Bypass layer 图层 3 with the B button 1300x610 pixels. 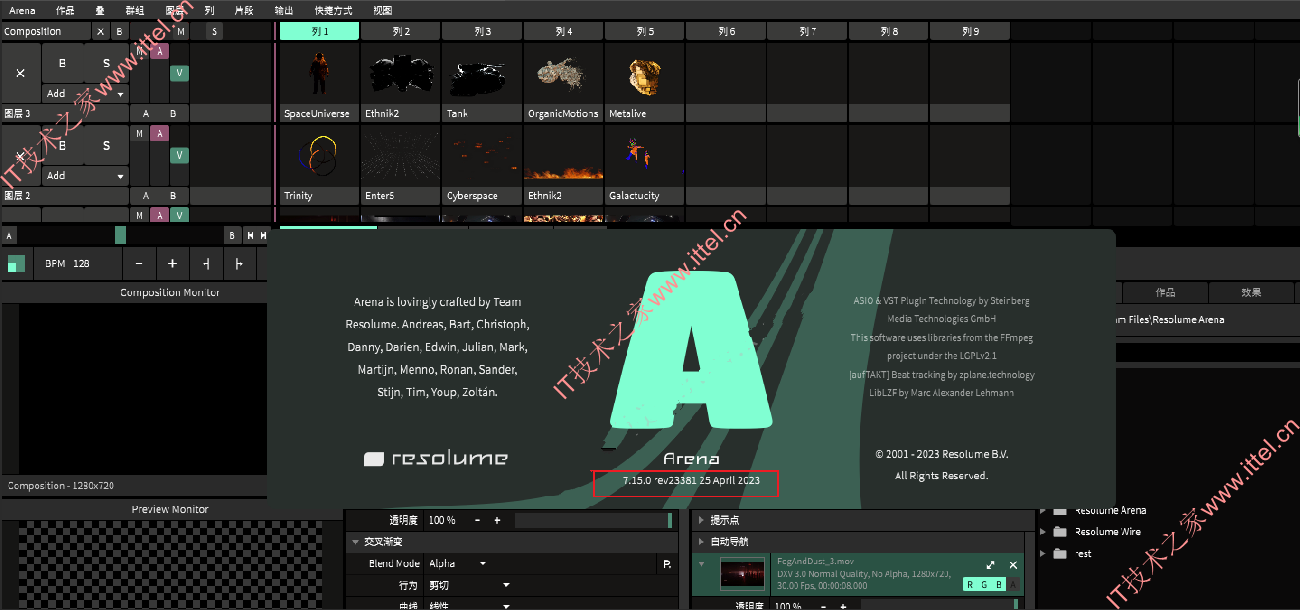(x=62, y=63)
